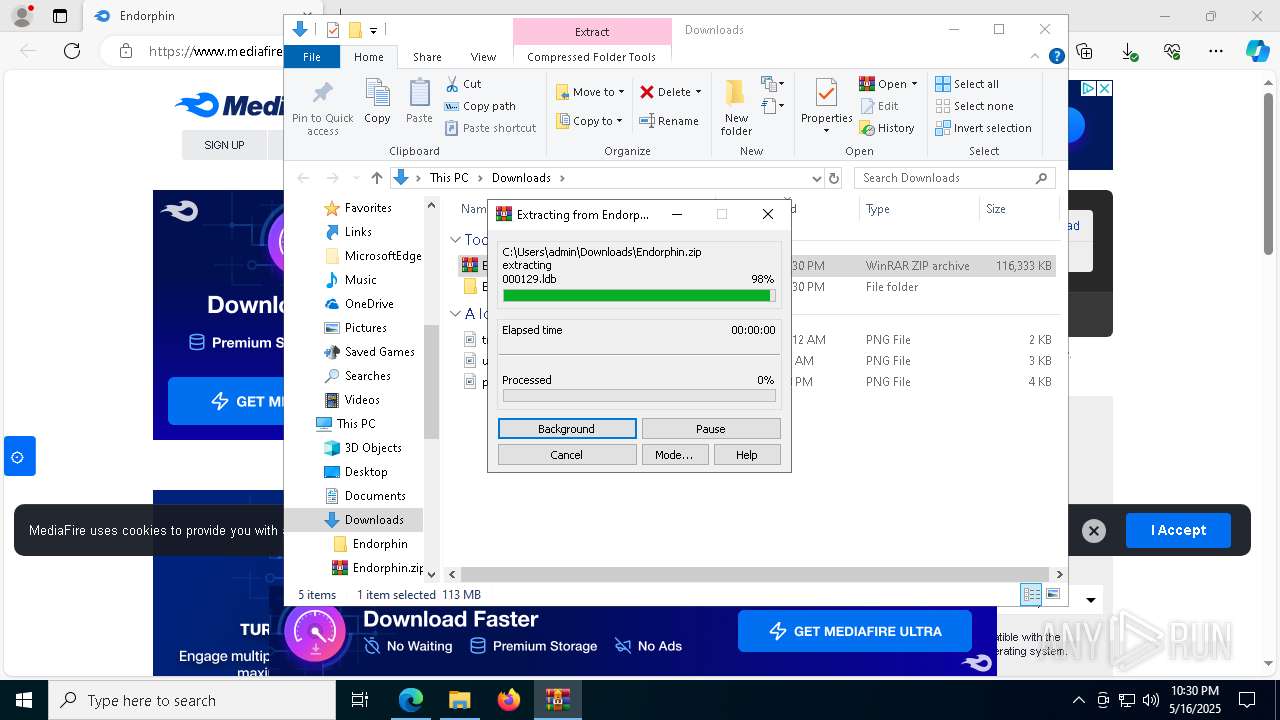Switch to the Share ribbon tab
The height and width of the screenshot is (720, 1280).
pyautogui.click(x=427, y=57)
